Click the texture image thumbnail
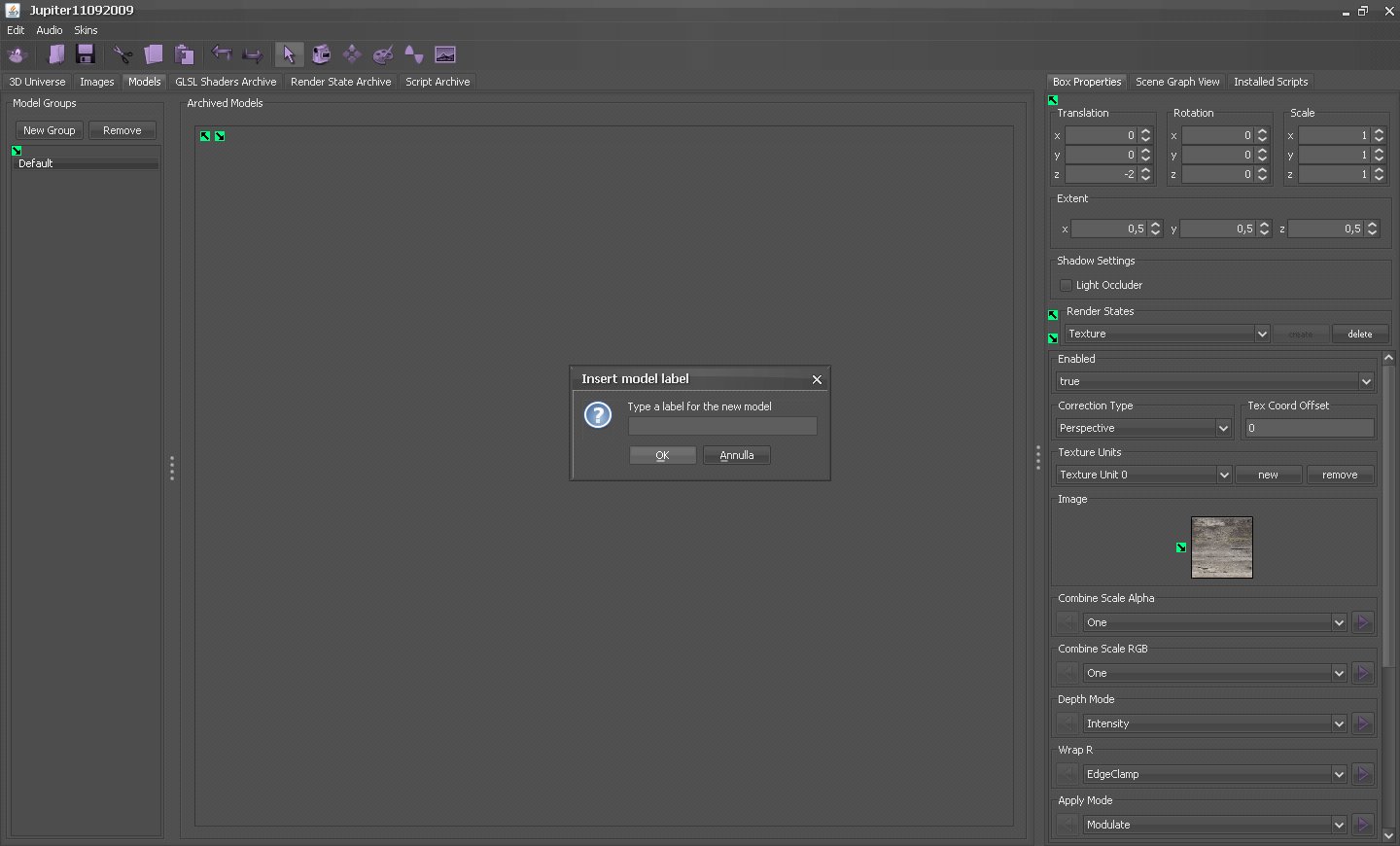Screen dimensions: 1400x846 tap(1221, 547)
